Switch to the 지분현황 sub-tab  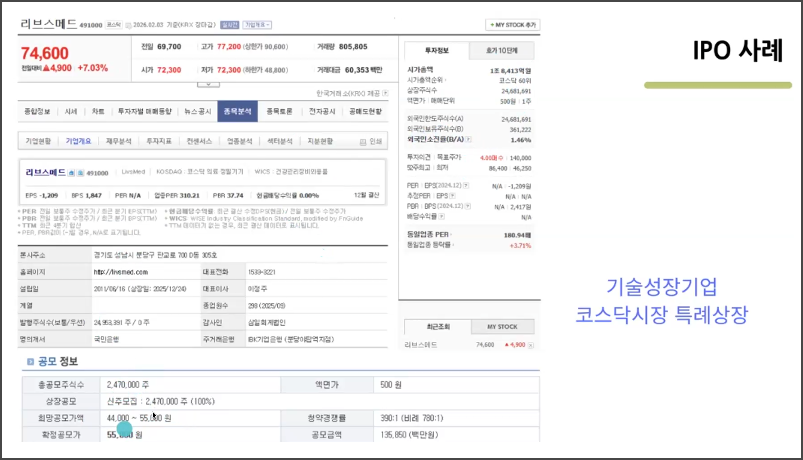[320, 141]
